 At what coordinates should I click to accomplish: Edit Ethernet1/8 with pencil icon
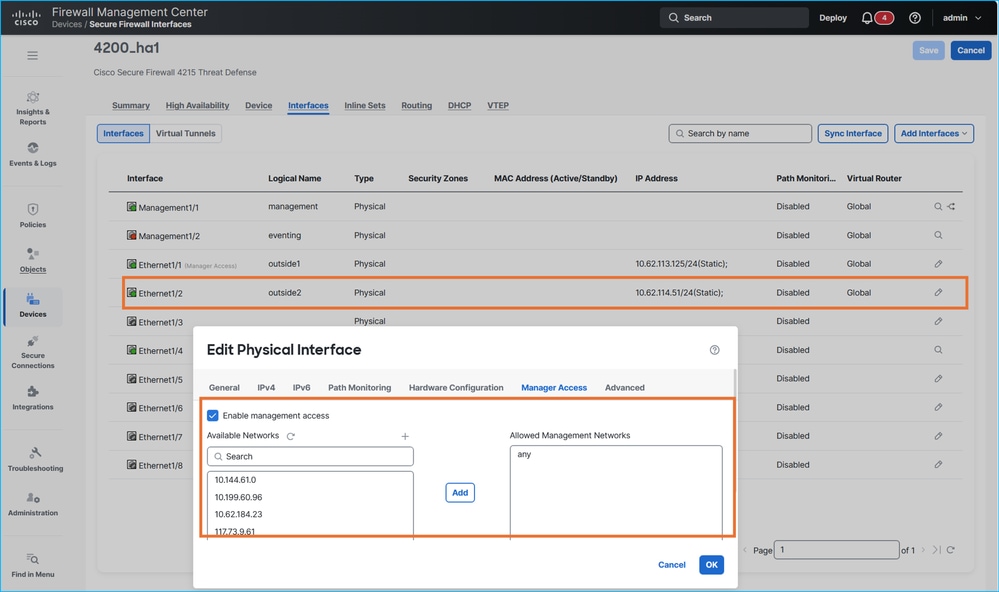coord(938,465)
